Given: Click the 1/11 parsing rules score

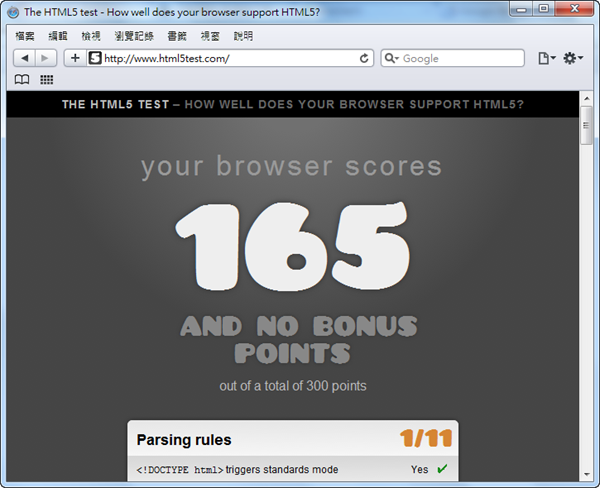Looking at the screenshot, I should (426, 438).
